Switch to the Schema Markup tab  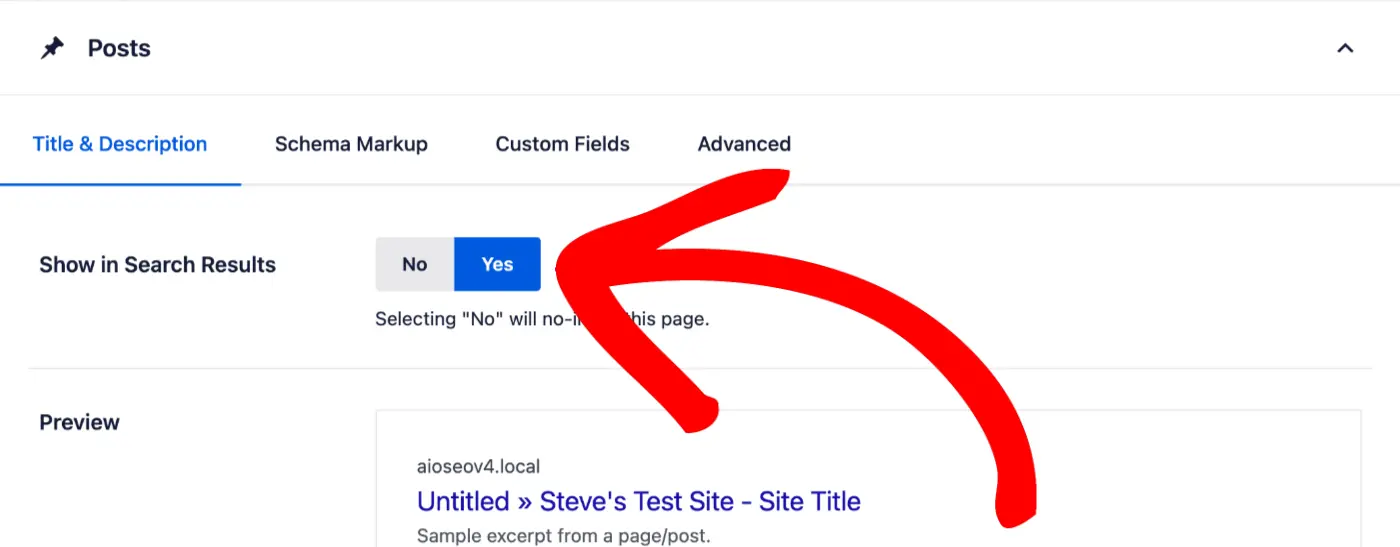(351, 144)
